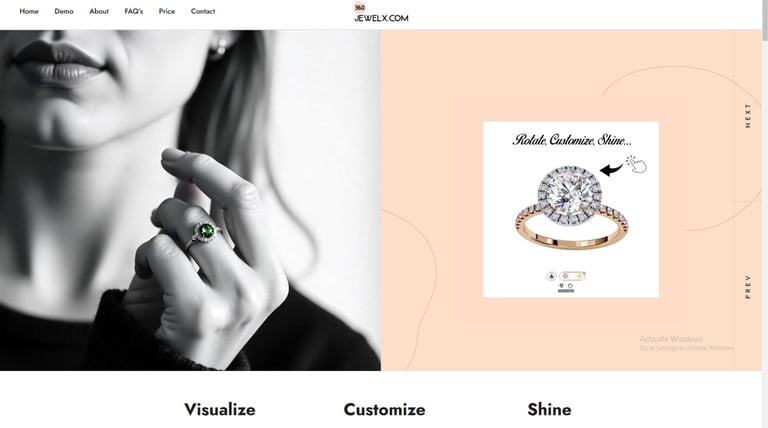Select the triangle icon below the ring
Screen dimensions: 768x428
552,276
